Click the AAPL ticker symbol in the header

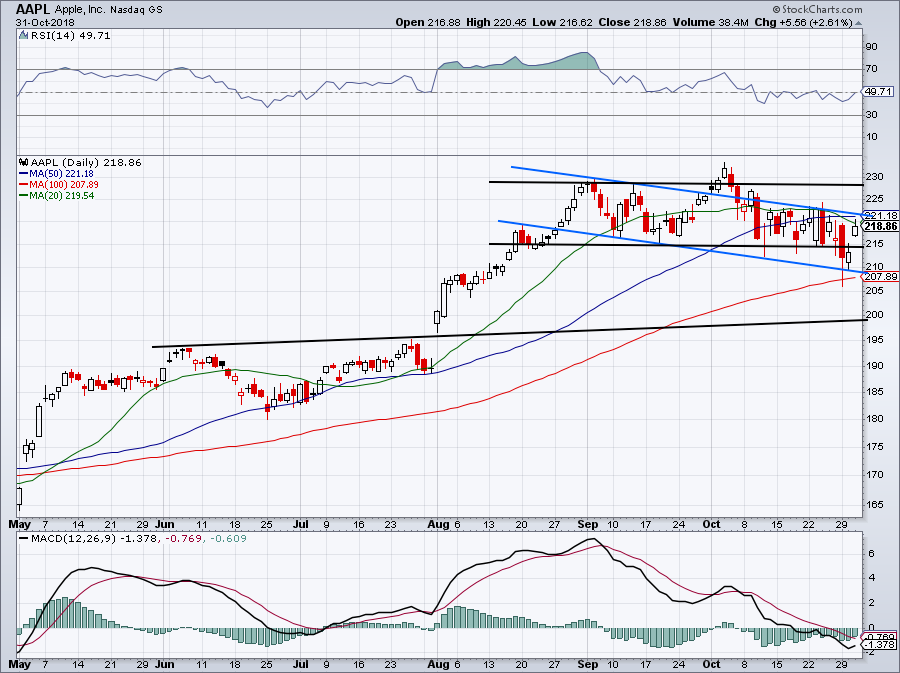point(34,9)
